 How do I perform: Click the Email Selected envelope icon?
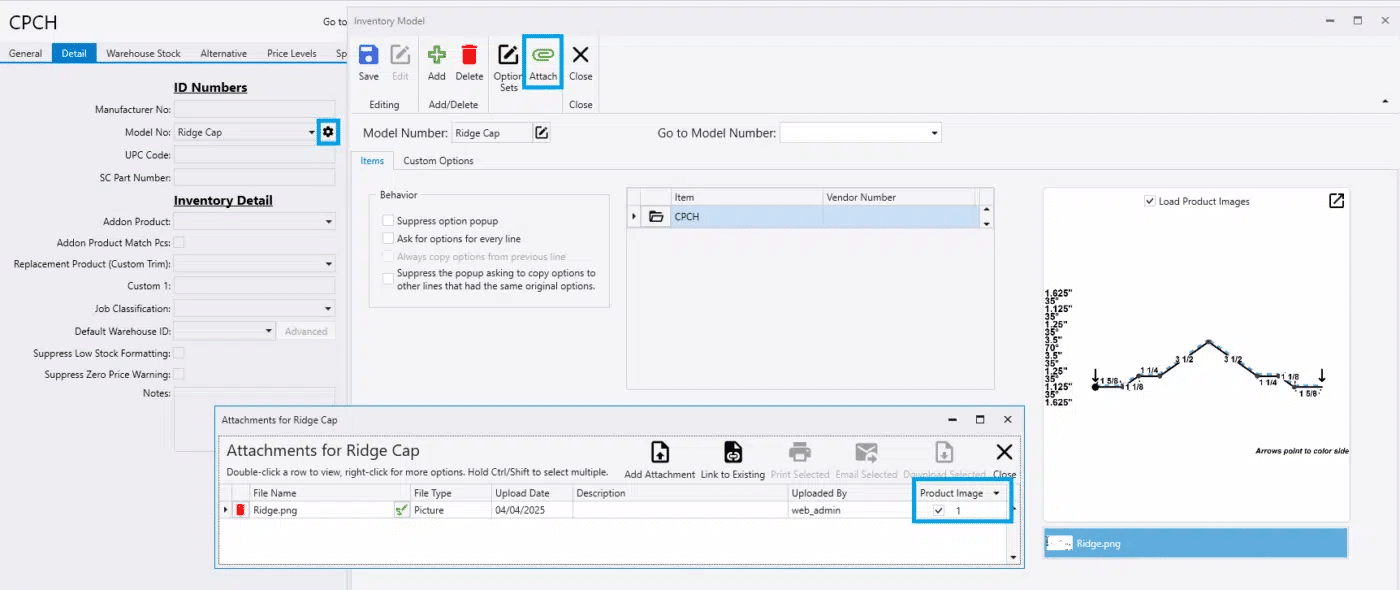coord(866,452)
